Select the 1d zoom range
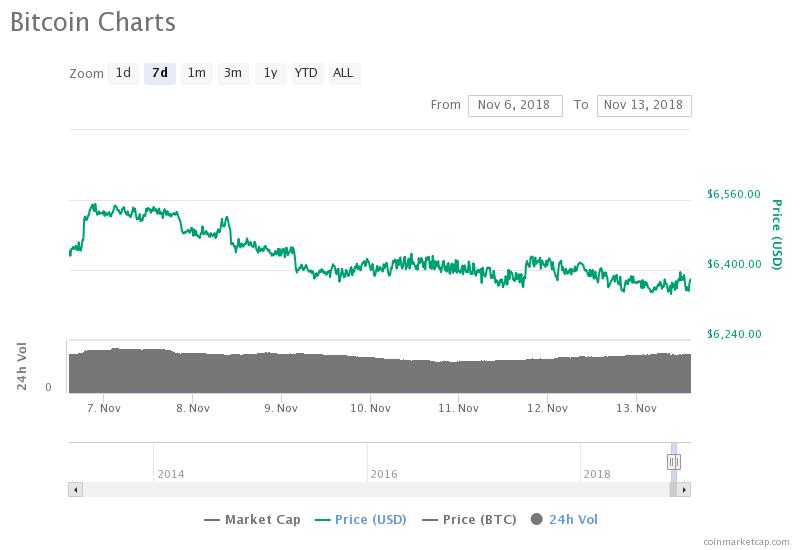Viewport: 800px width, 550px height. (x=123, y=73)
